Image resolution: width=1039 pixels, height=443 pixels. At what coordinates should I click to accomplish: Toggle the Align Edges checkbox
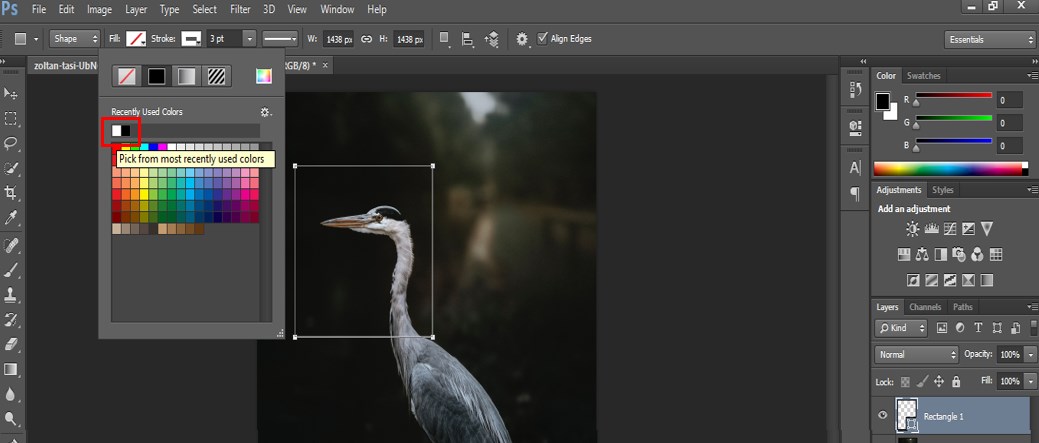tap(543, 39)
